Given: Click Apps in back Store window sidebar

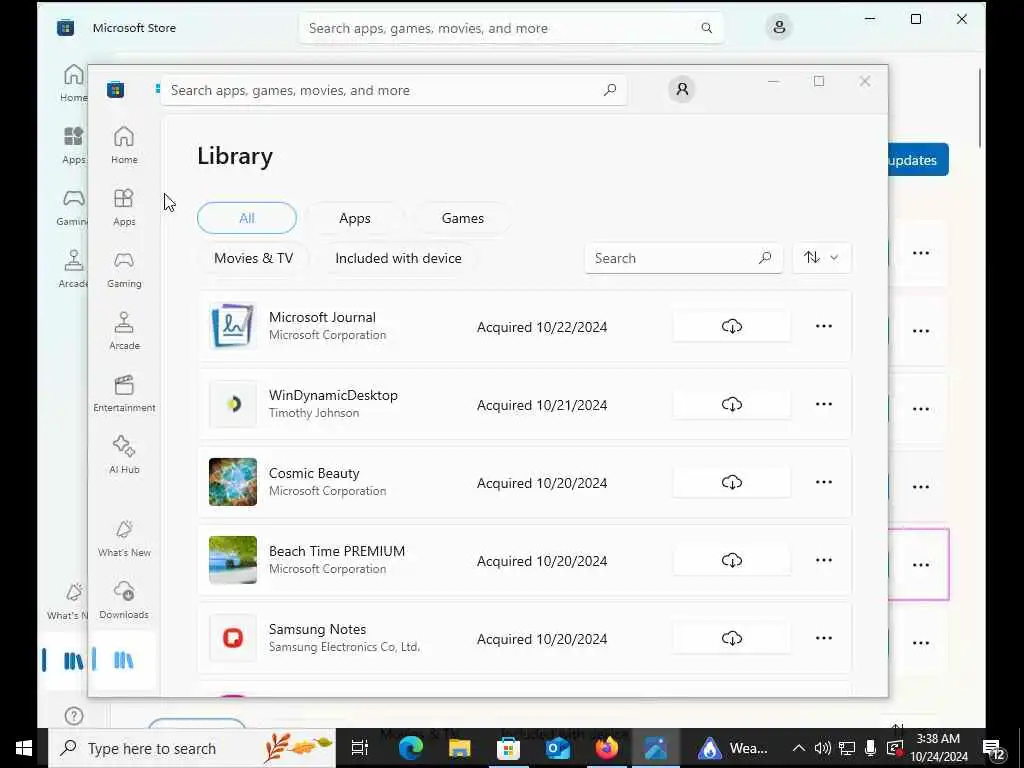Looking at the screenshot, I should tap(74, 145).
